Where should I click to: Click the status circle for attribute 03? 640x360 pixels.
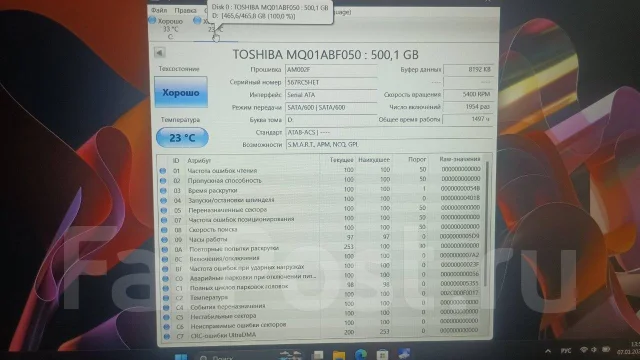[163, 190]
